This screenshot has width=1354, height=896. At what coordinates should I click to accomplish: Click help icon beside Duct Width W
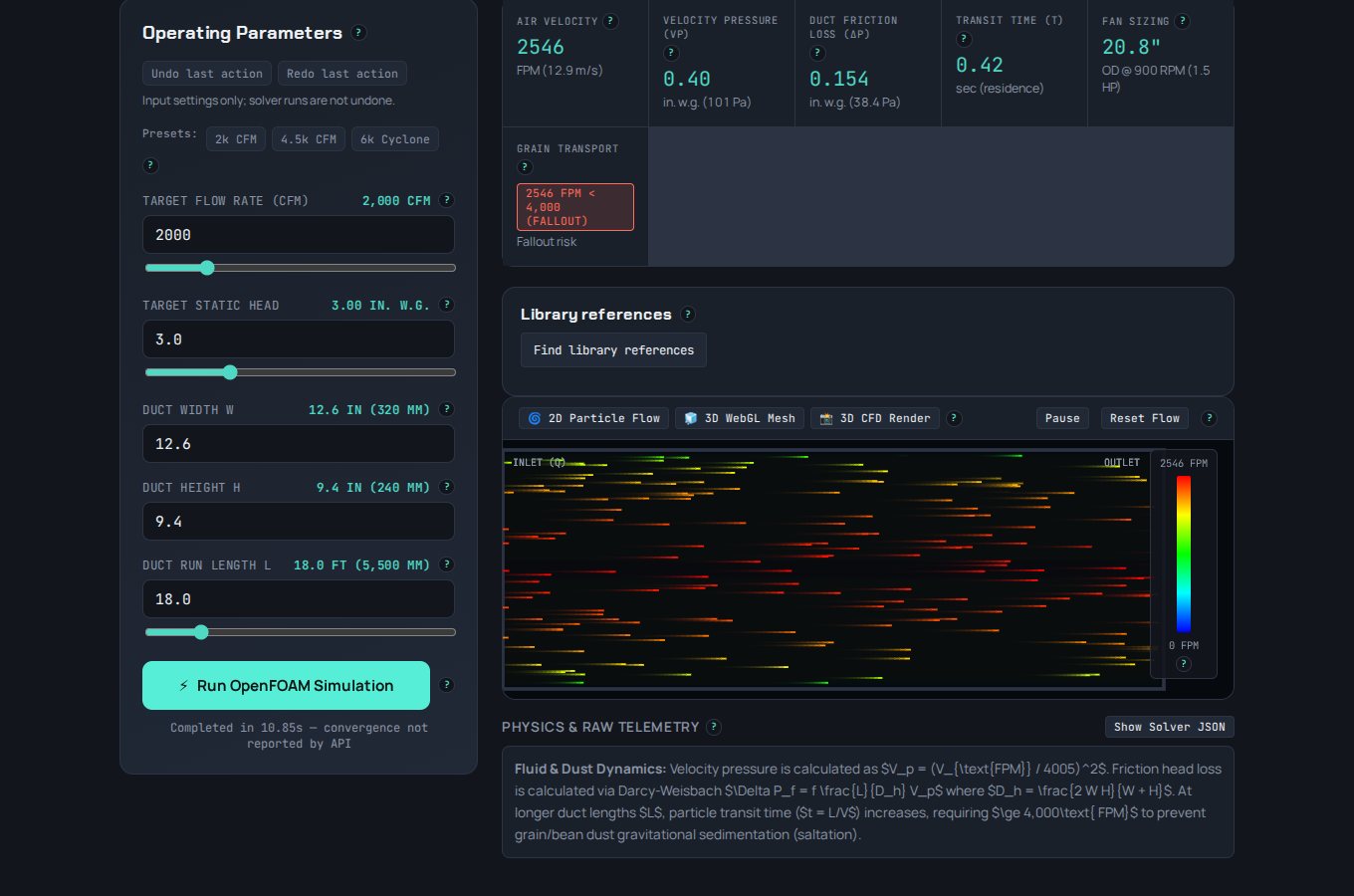coord(447,409)
